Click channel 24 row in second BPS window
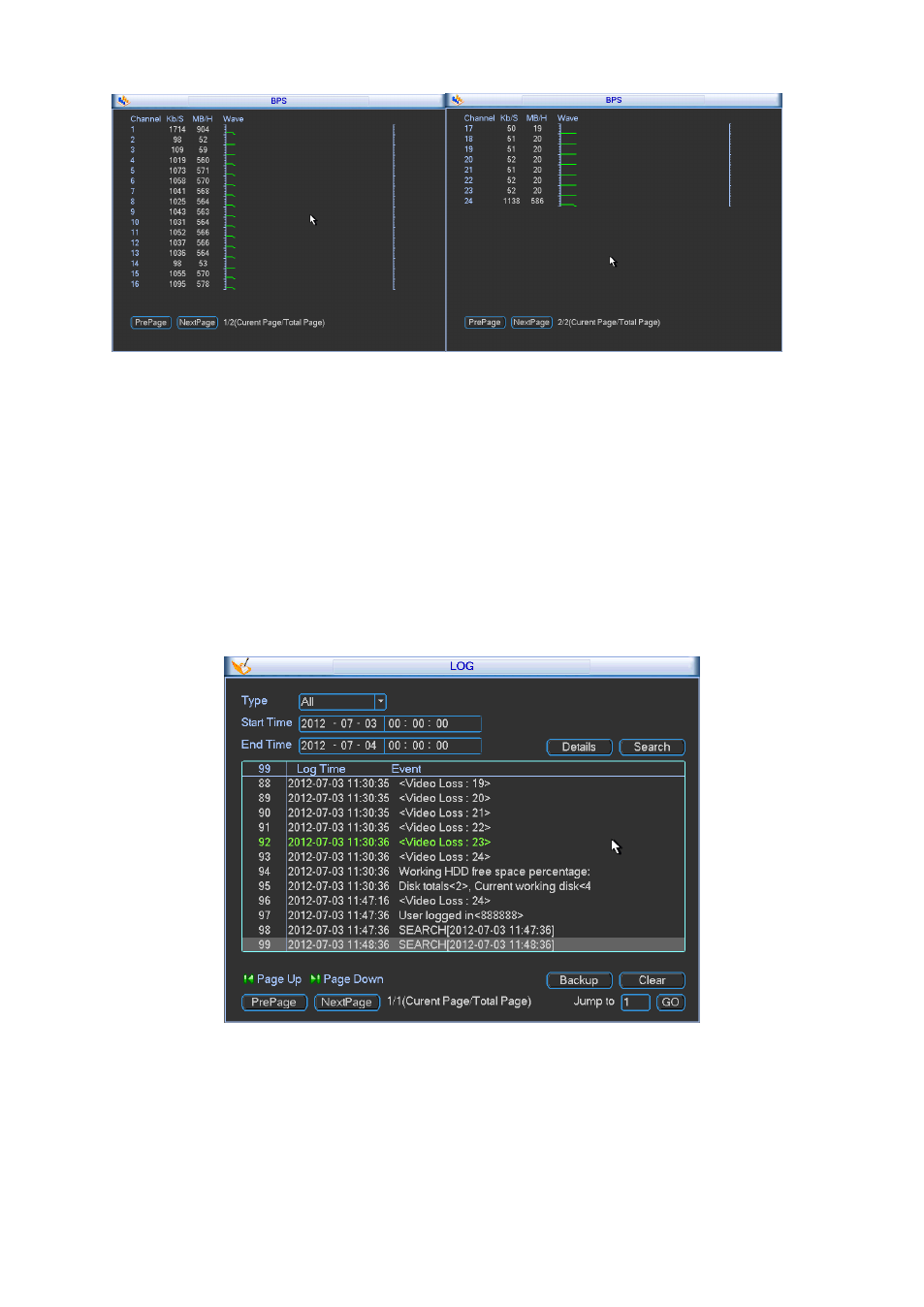Viewport: 924px width, 1307px height. (x=519, y=202)
